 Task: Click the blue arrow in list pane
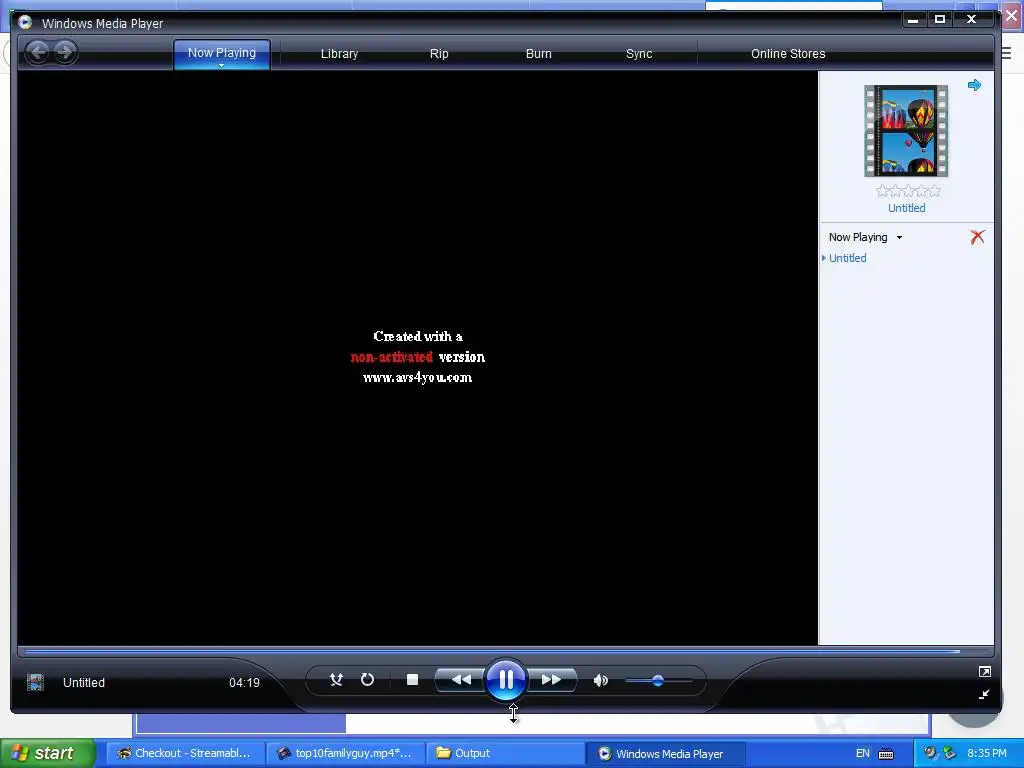(x=974, y=85)
